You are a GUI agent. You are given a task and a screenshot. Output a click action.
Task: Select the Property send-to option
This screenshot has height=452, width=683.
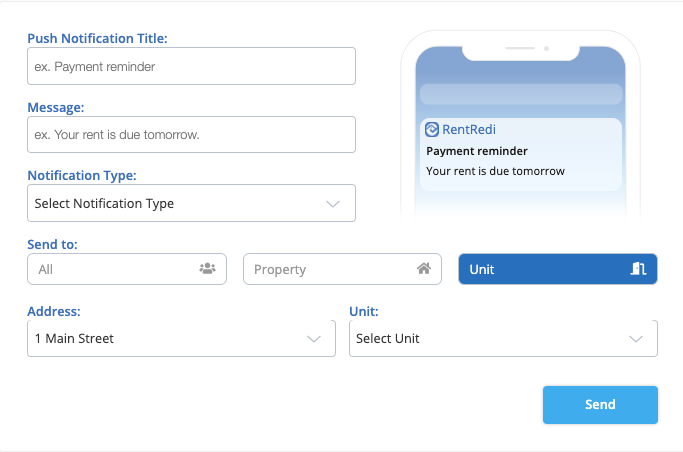pos(342,269)
